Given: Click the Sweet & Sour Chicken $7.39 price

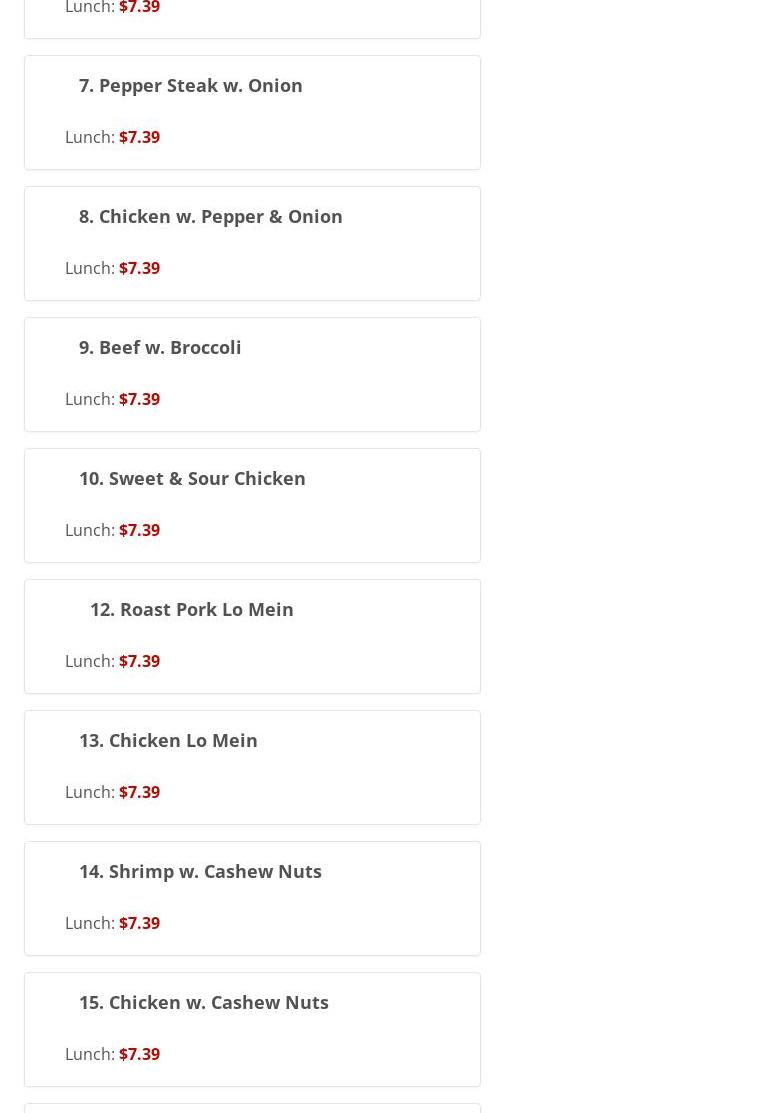Looking at the screenshot, I should coord(139,530).
